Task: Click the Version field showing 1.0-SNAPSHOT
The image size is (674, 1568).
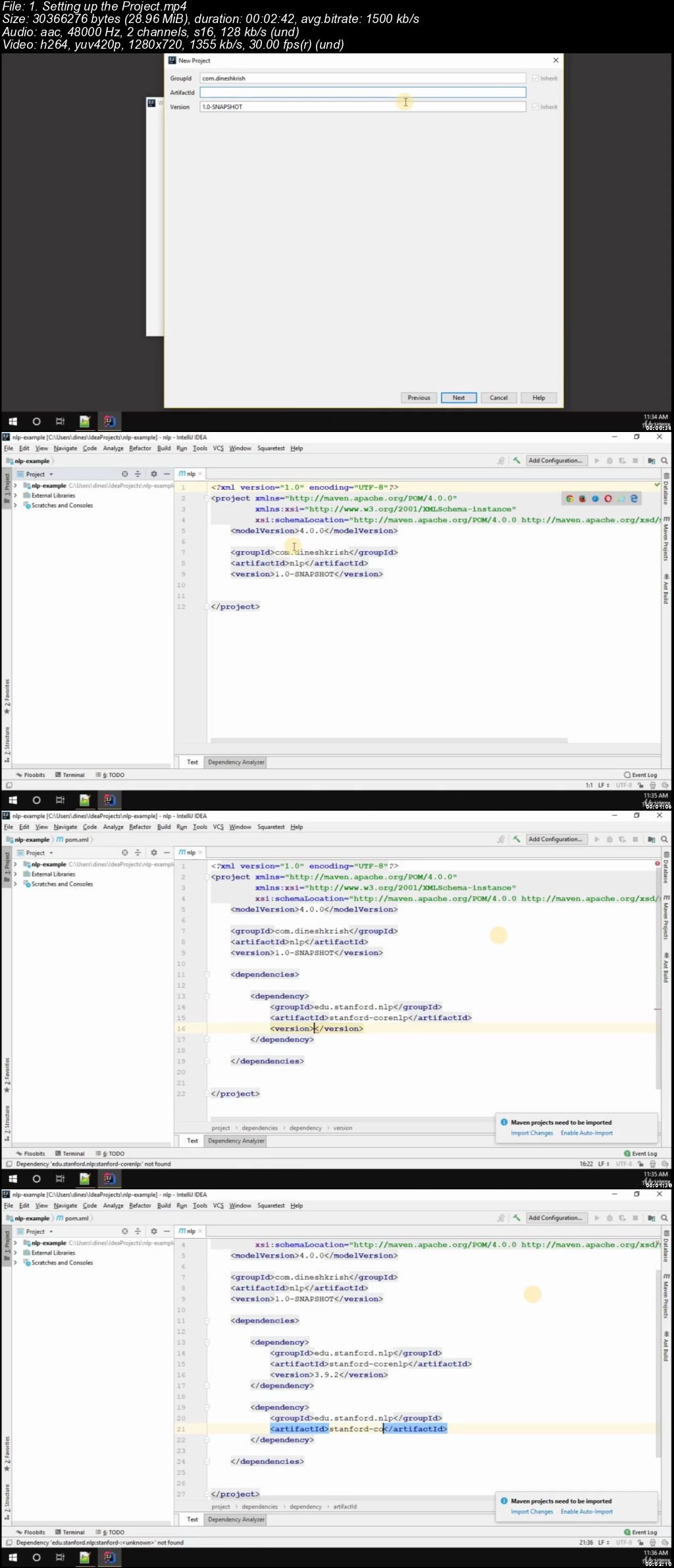Action: pos(363,107)
